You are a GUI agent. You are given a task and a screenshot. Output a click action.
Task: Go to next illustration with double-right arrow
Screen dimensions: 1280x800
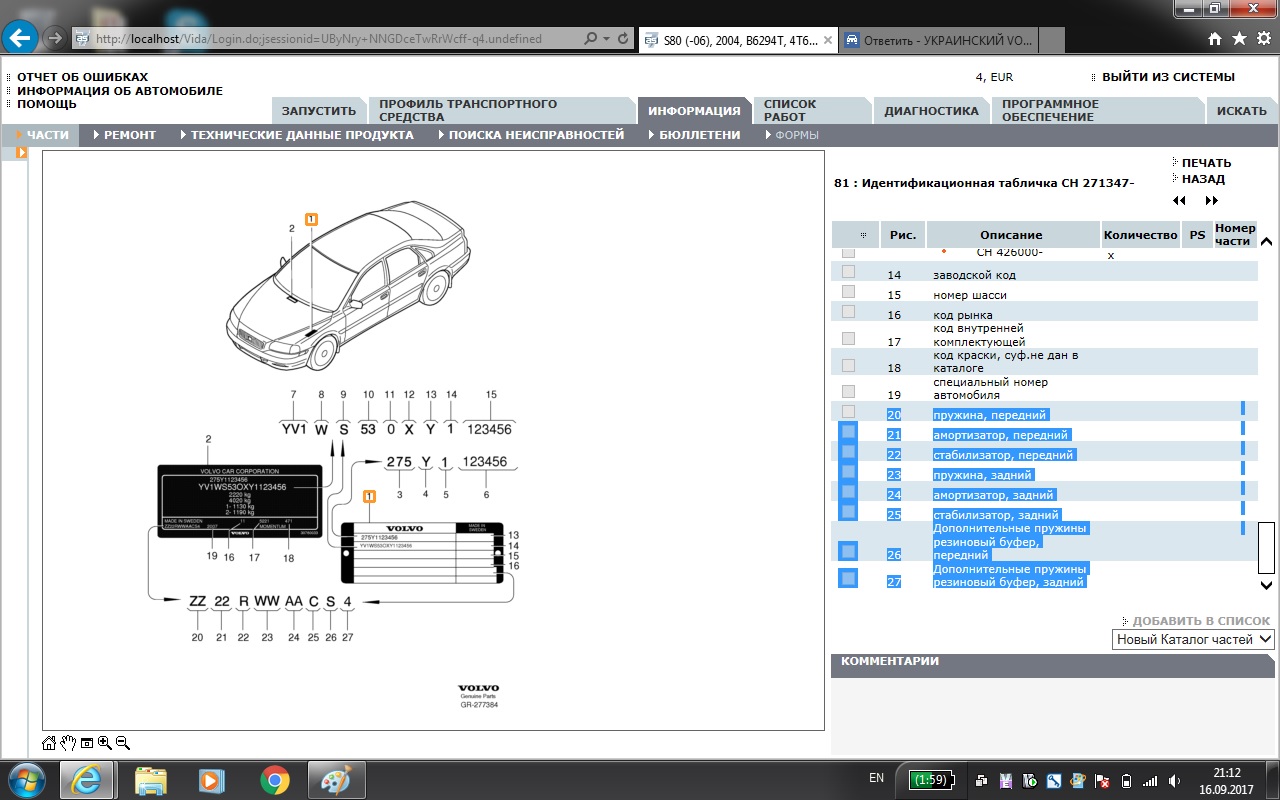click(1212, 201)
